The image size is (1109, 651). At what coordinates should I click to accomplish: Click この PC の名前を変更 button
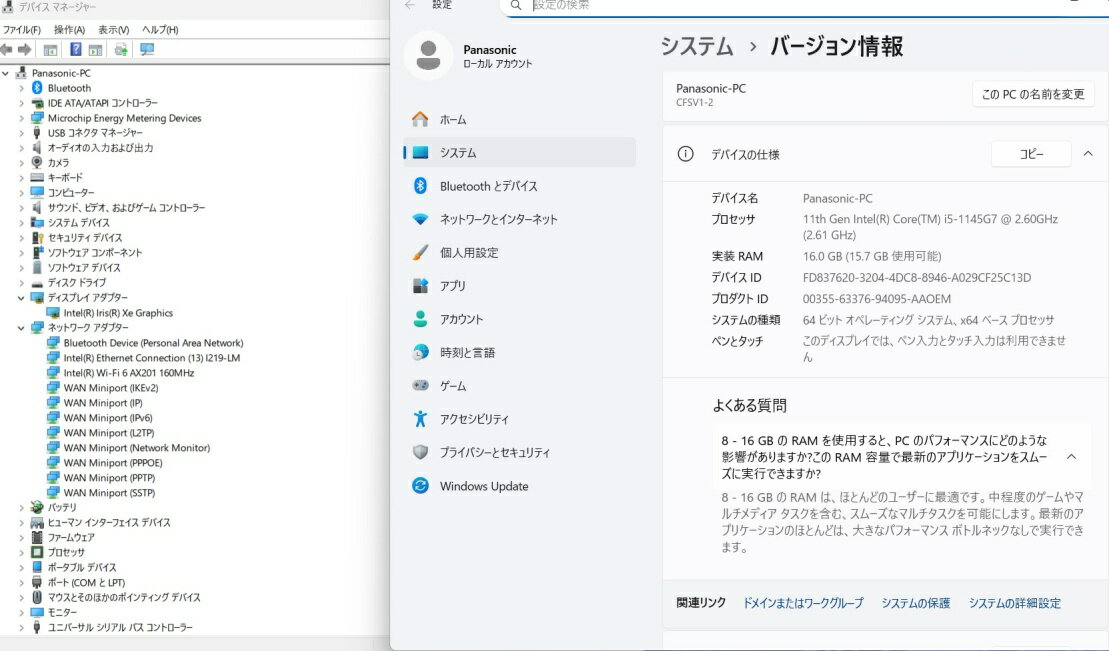click(1032, 94)
